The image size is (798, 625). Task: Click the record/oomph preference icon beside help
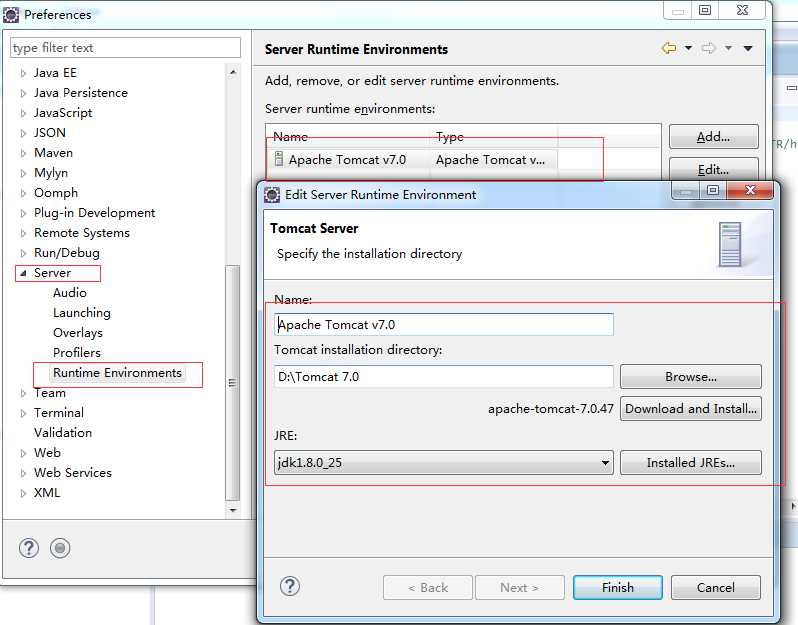[x=60, y=548]
